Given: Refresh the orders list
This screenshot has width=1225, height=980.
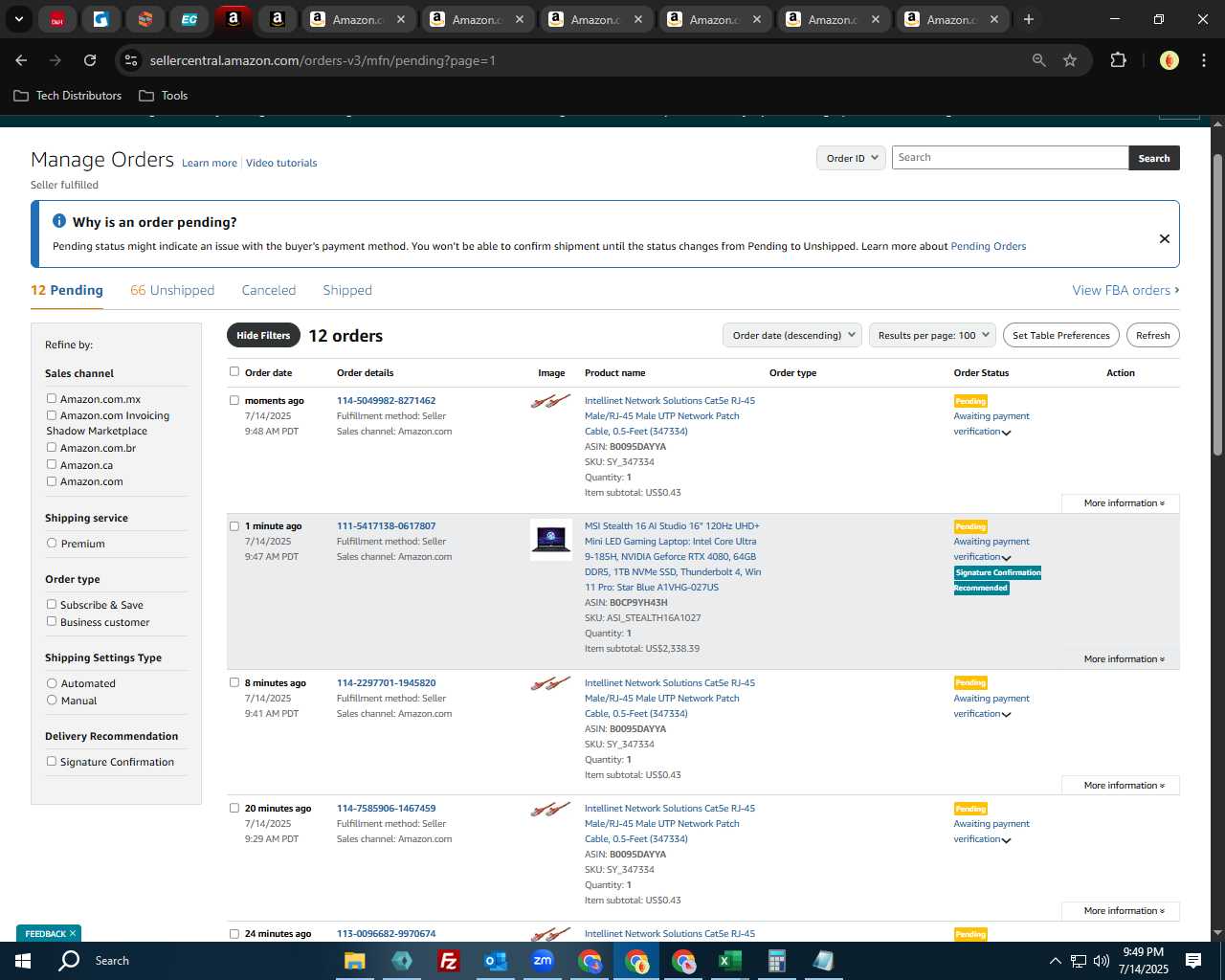Looking at the screenshot, I should click(x=1152, y=335).
